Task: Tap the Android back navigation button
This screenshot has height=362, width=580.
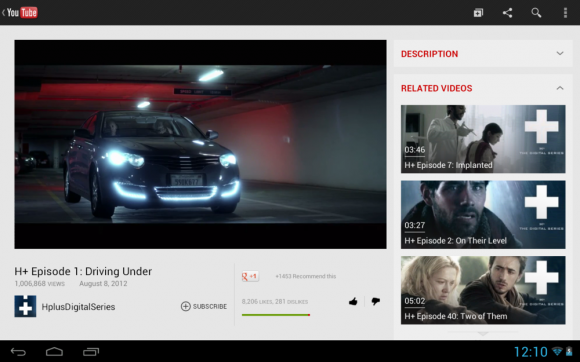Action: tap(18, 352)
